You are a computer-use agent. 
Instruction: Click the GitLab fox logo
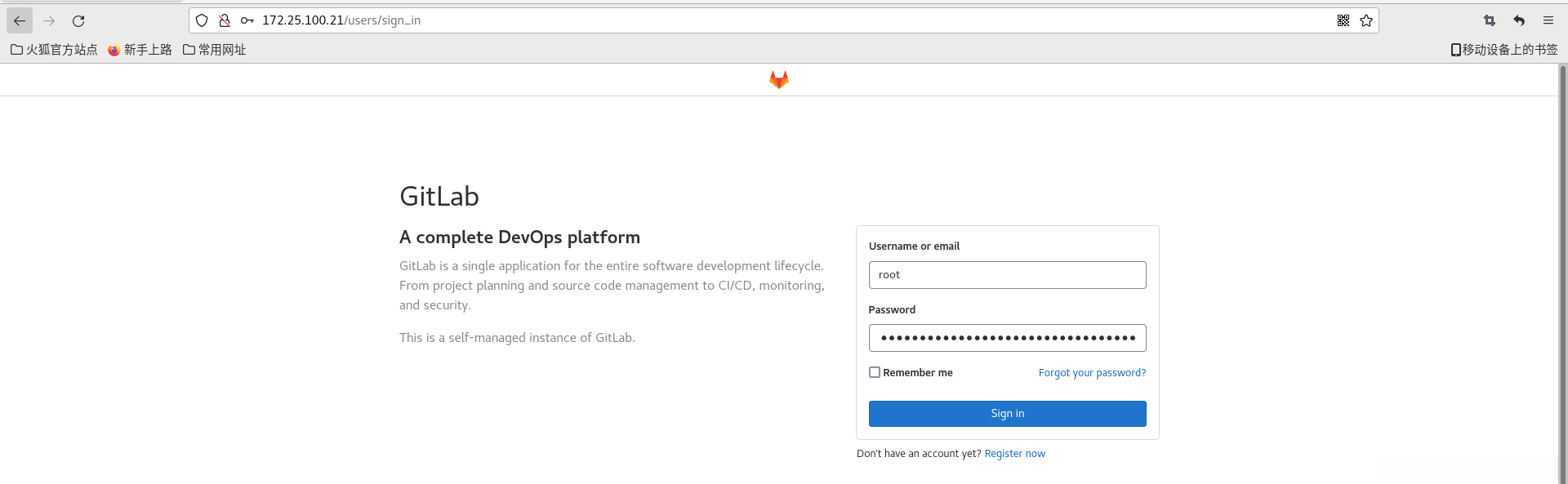779,79
